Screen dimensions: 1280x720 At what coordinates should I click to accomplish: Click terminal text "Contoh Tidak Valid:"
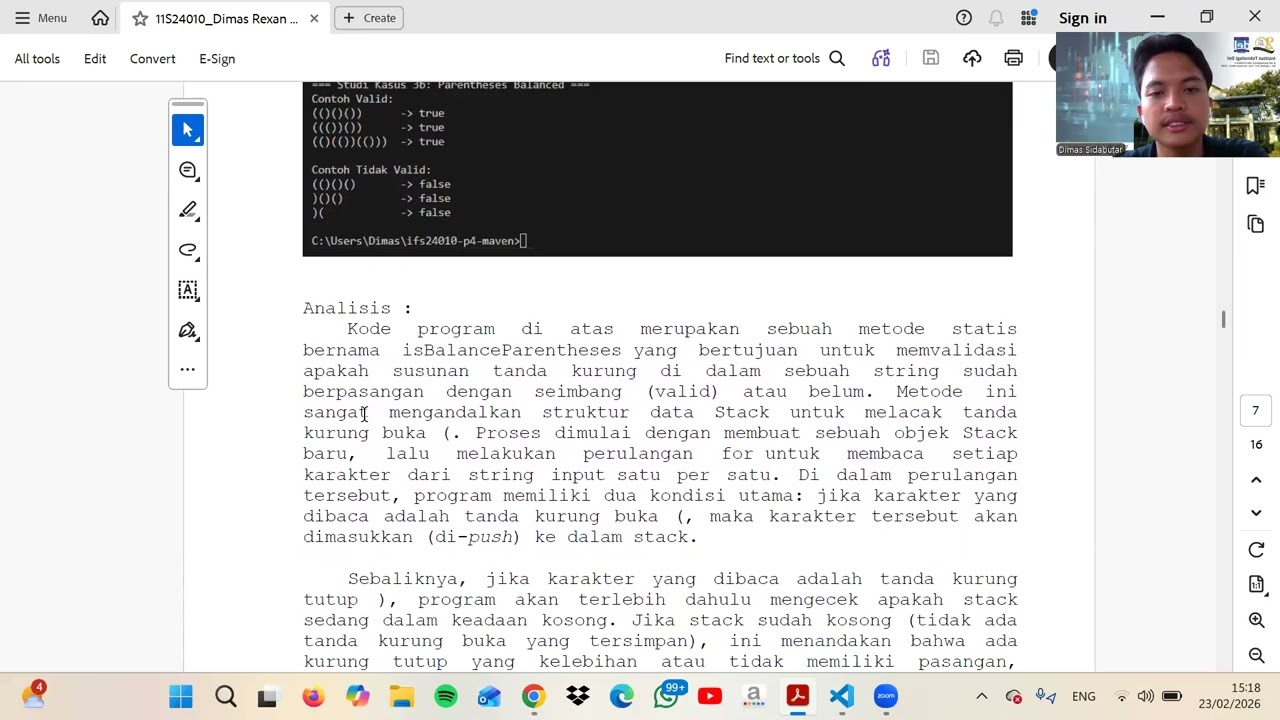pos(371,170)
